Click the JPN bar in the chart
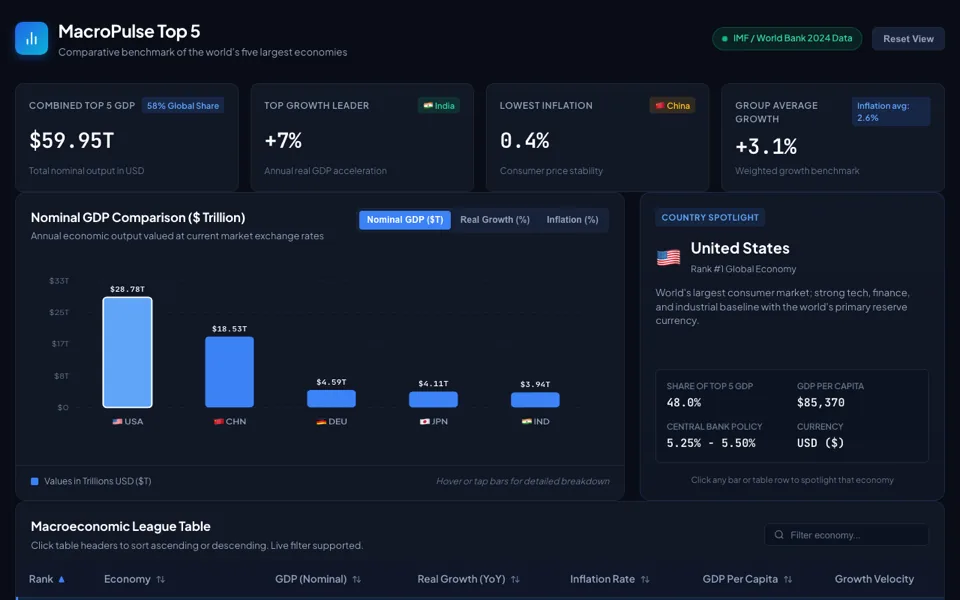Image resolution: width=960 pixels, height=600 pixels. 433,399
